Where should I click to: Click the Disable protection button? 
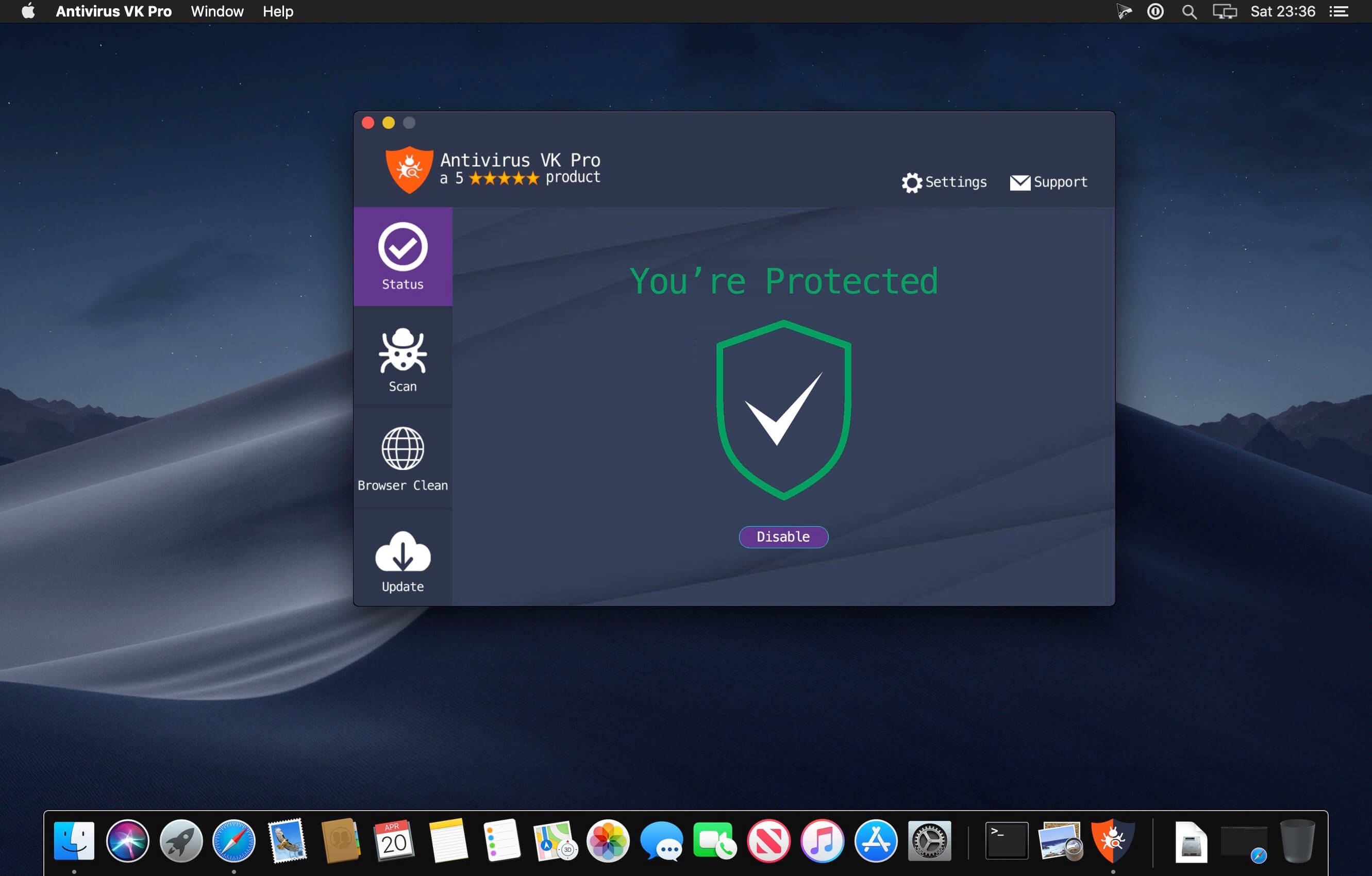point(783,536)
